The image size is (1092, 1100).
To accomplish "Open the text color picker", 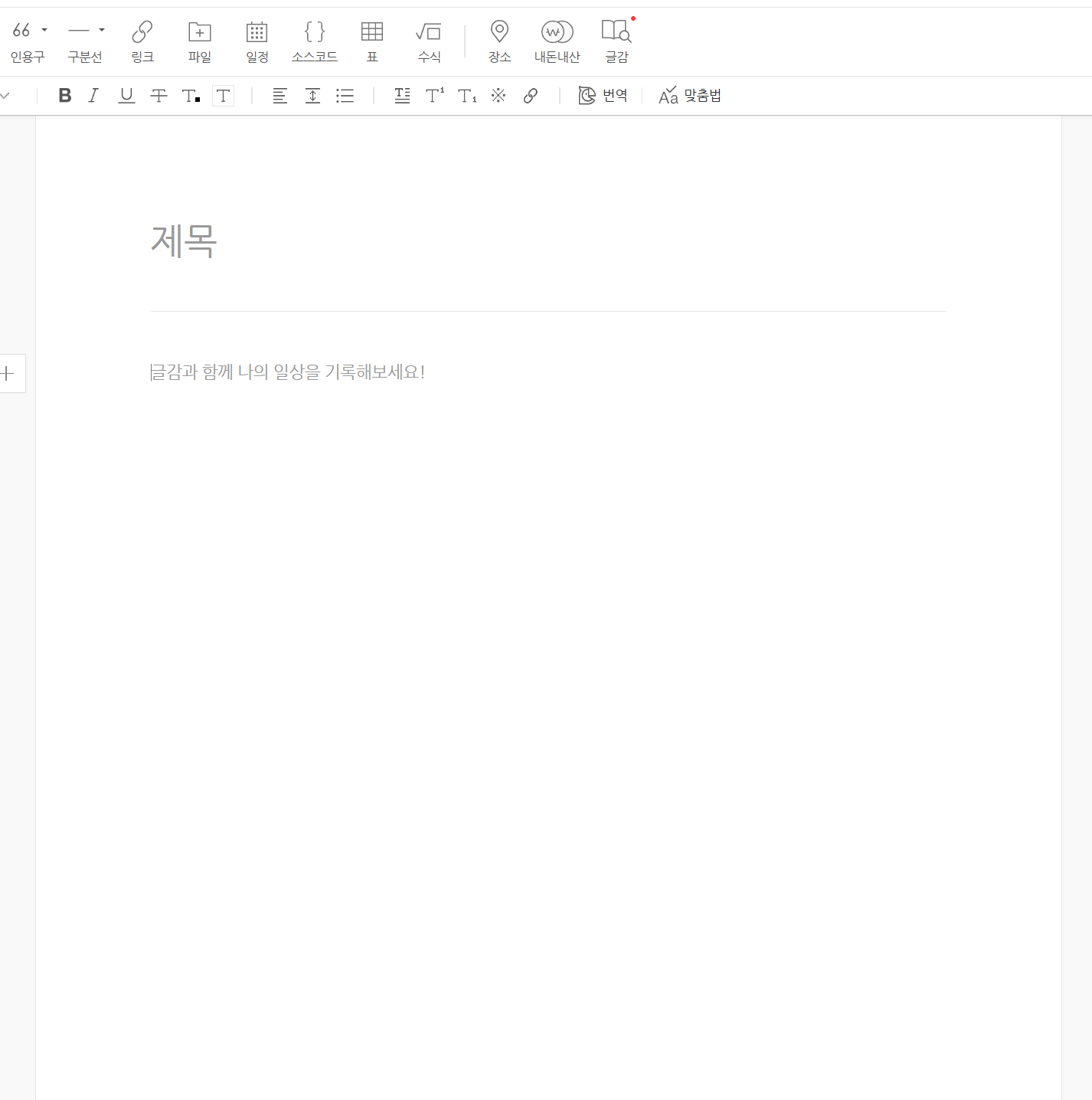I will point(191,96).
